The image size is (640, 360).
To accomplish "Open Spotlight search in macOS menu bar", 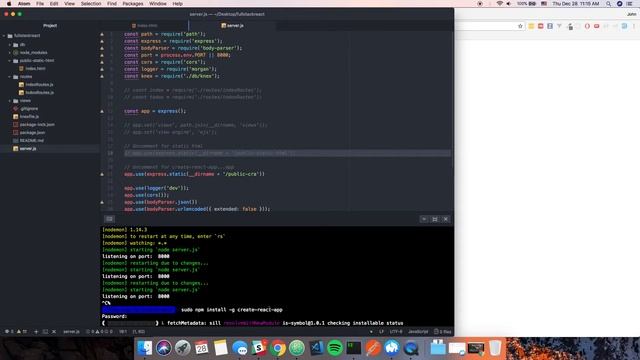I will [609, 4].
